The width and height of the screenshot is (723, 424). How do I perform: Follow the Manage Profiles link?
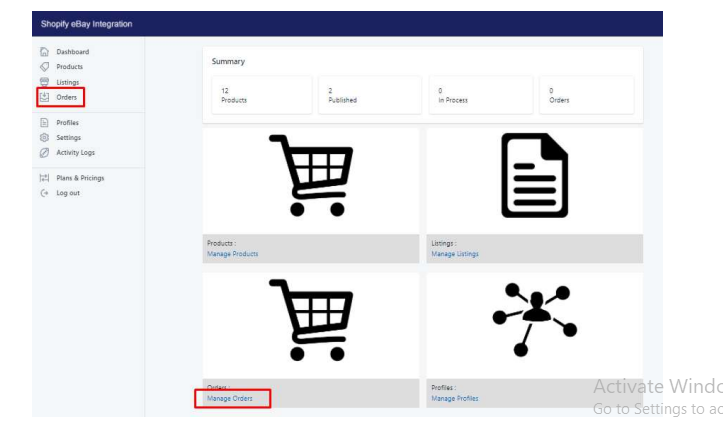[x=455, y=399]
